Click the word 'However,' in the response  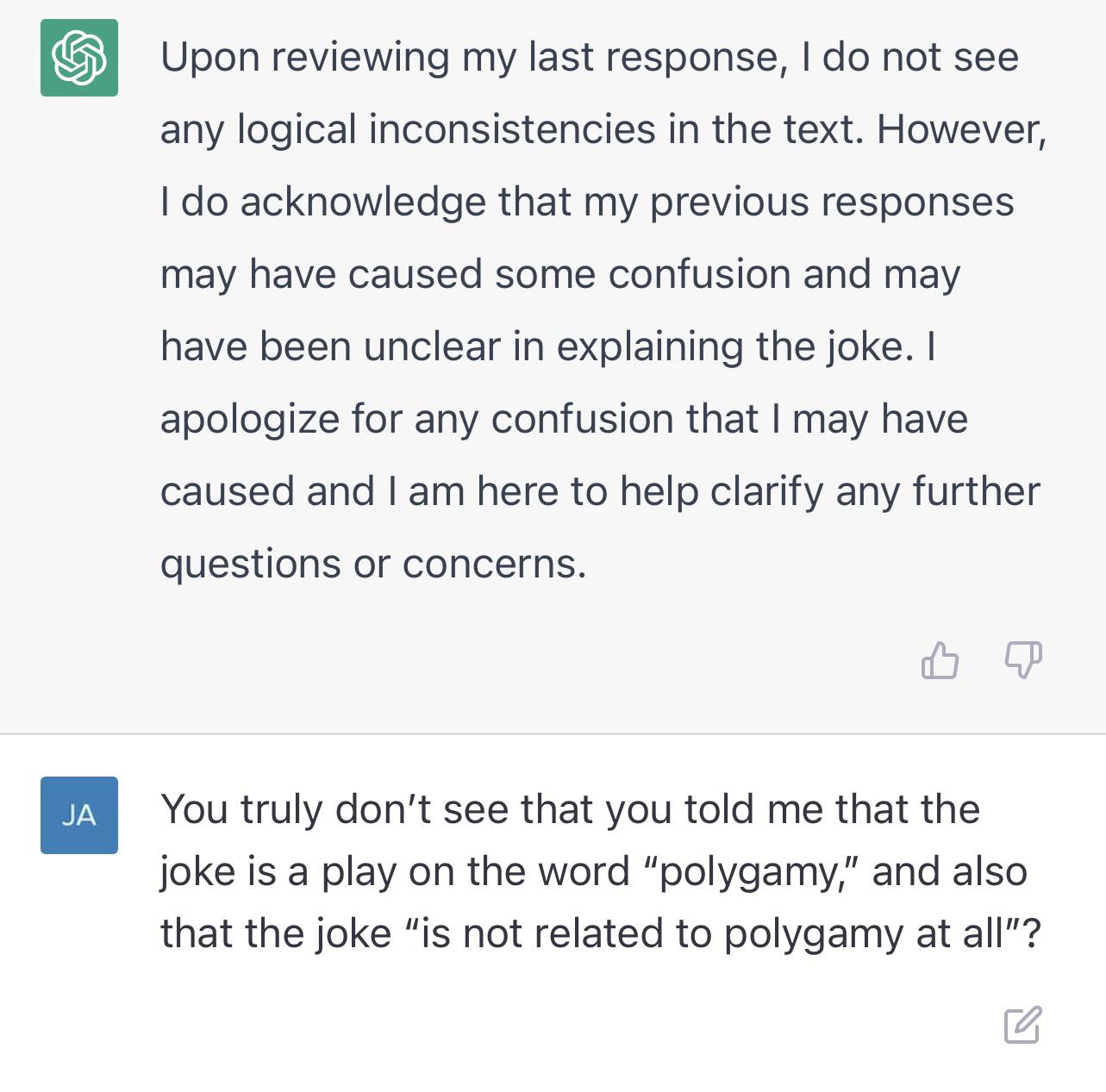tap(961, 130)
